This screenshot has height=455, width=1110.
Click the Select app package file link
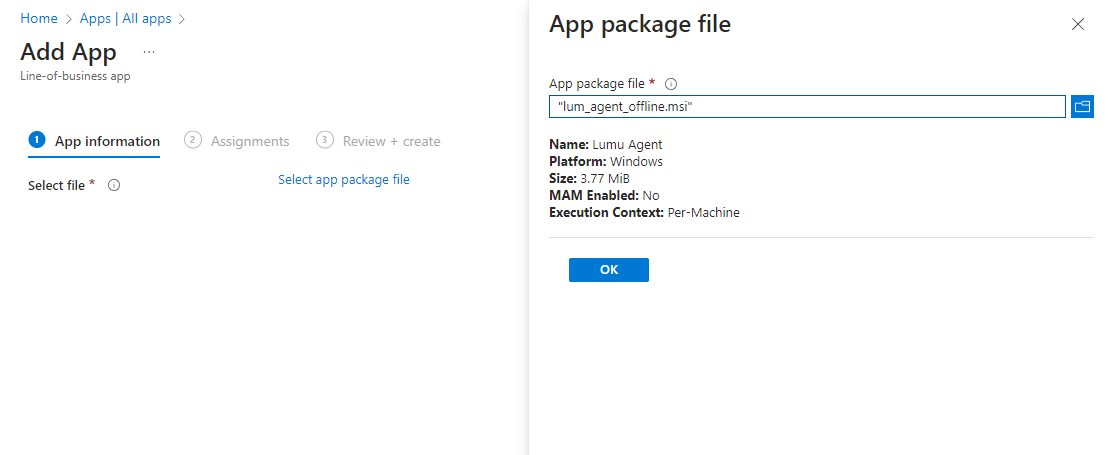343,180
